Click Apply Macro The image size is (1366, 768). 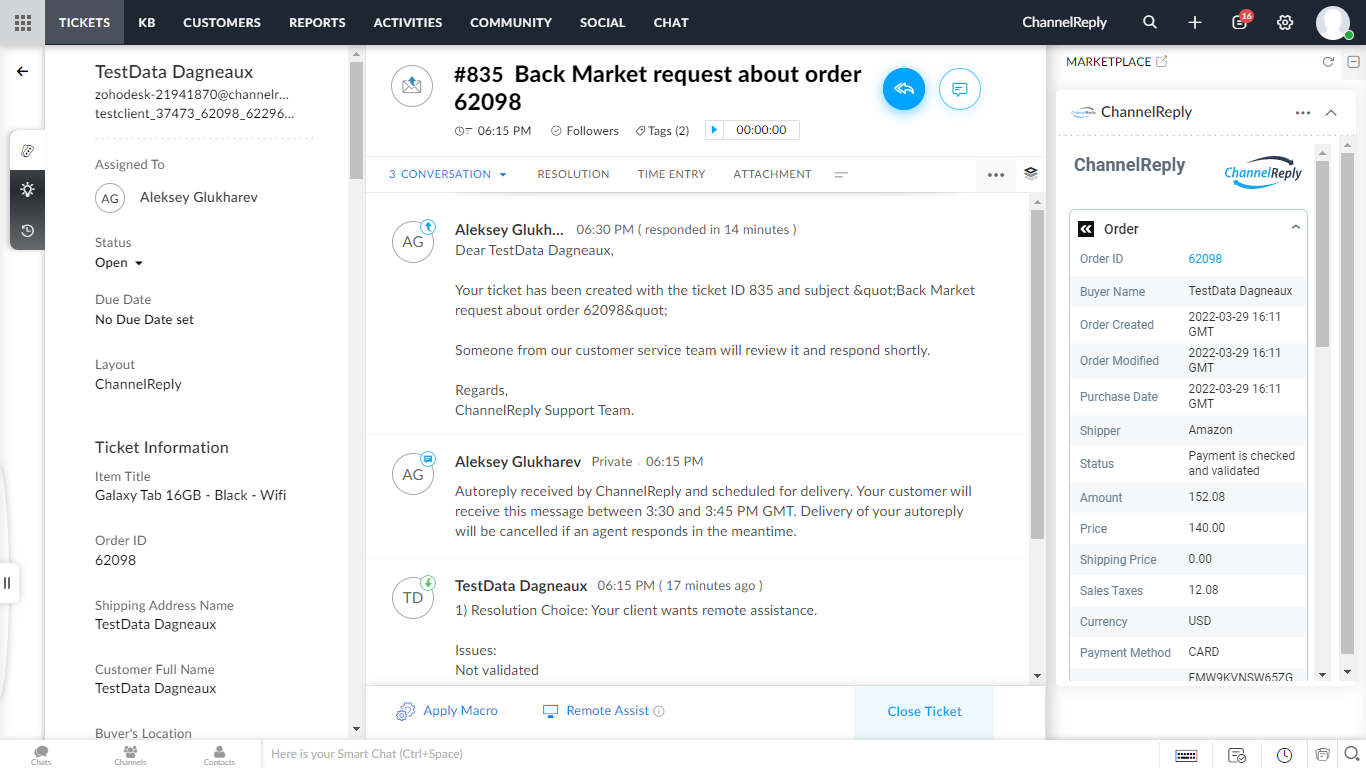[447, 711]
